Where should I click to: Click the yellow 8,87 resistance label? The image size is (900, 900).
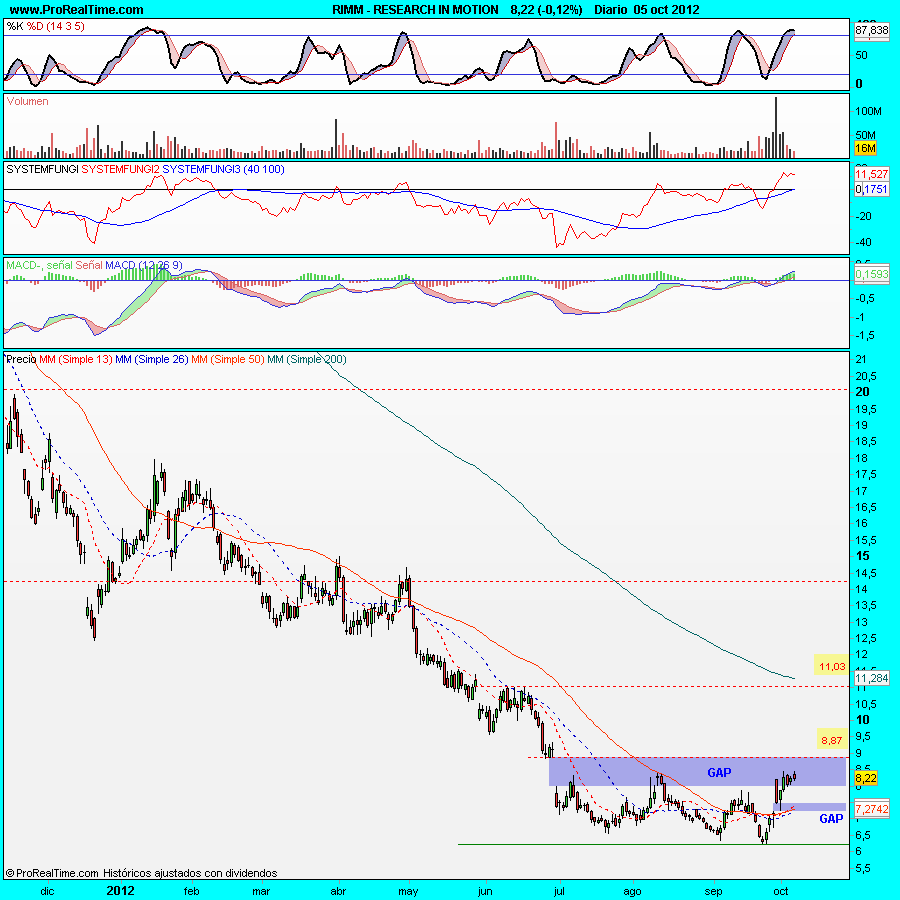click(x=832, y=740)
